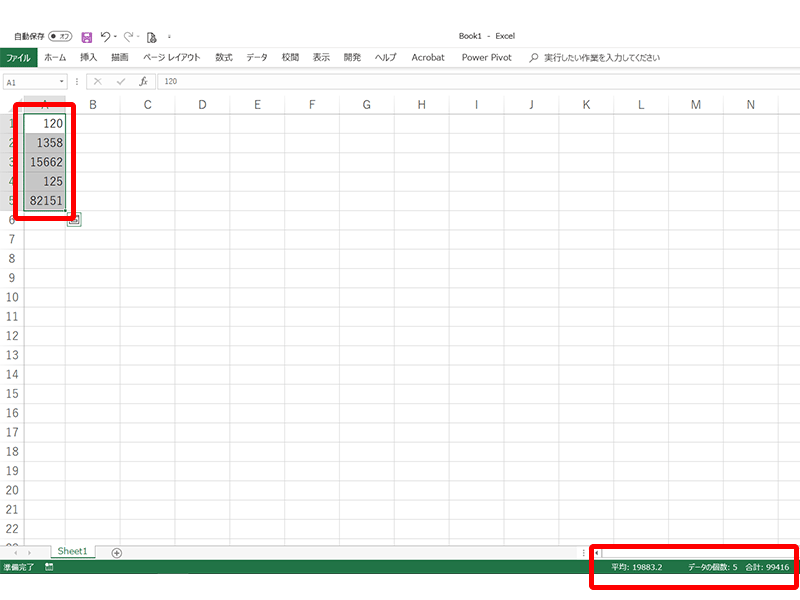
Task: Click the Undo arrow icon
Action: 105,36
